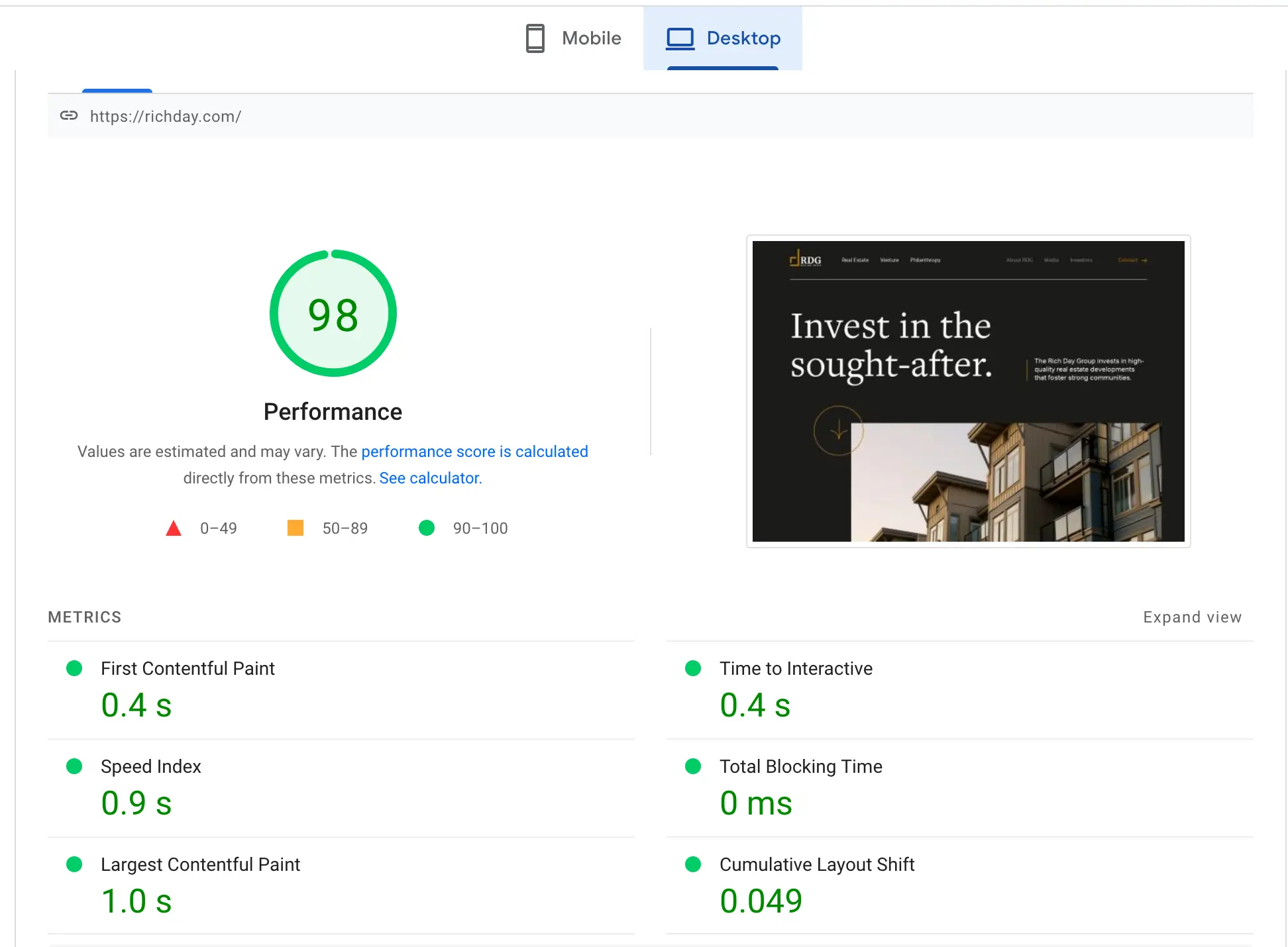Click the 0 ms Total Blocking Time value

click(x=756, y=803)
